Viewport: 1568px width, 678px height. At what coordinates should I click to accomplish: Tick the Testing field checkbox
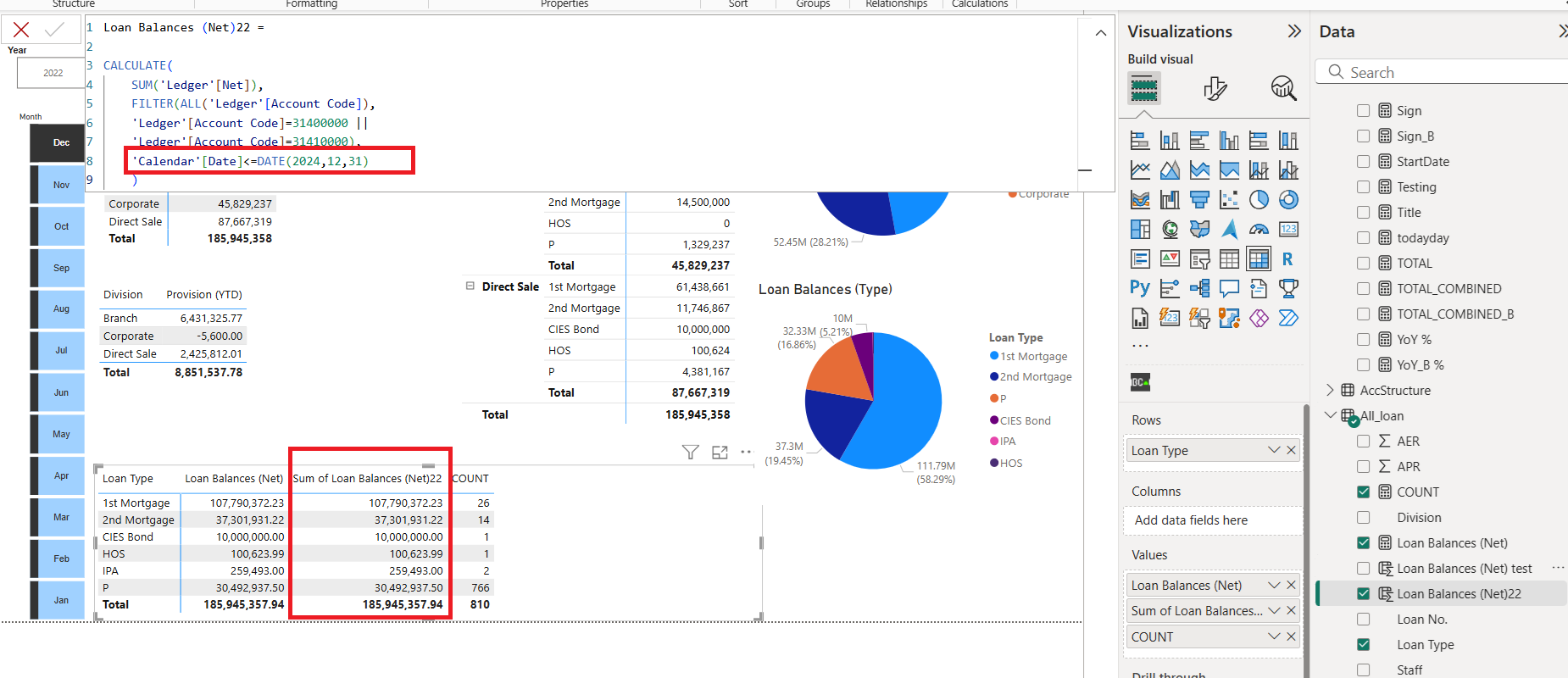pos(1363,187)
